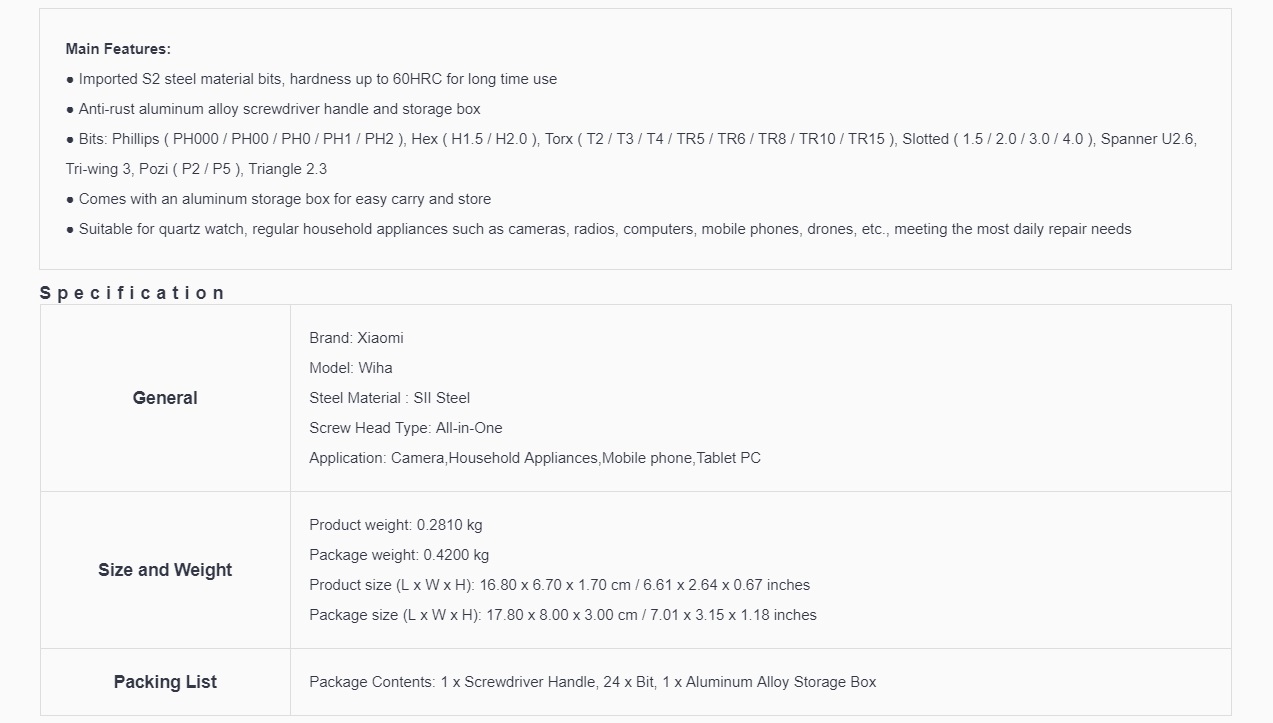Click the Anti-rust aluminum alloy handle bullet

tap(273, 109)
